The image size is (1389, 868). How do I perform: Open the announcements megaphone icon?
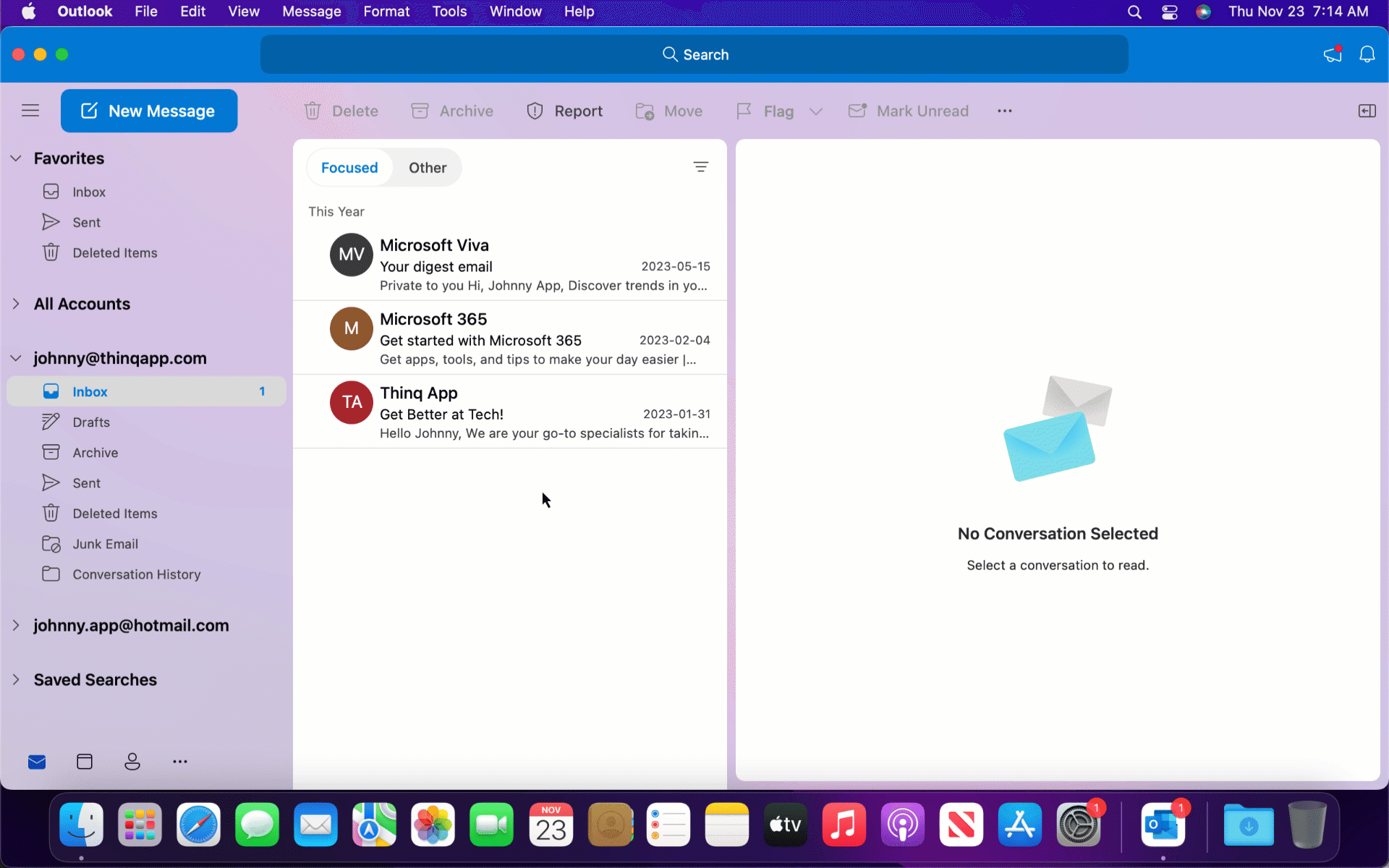(1333, 54)
